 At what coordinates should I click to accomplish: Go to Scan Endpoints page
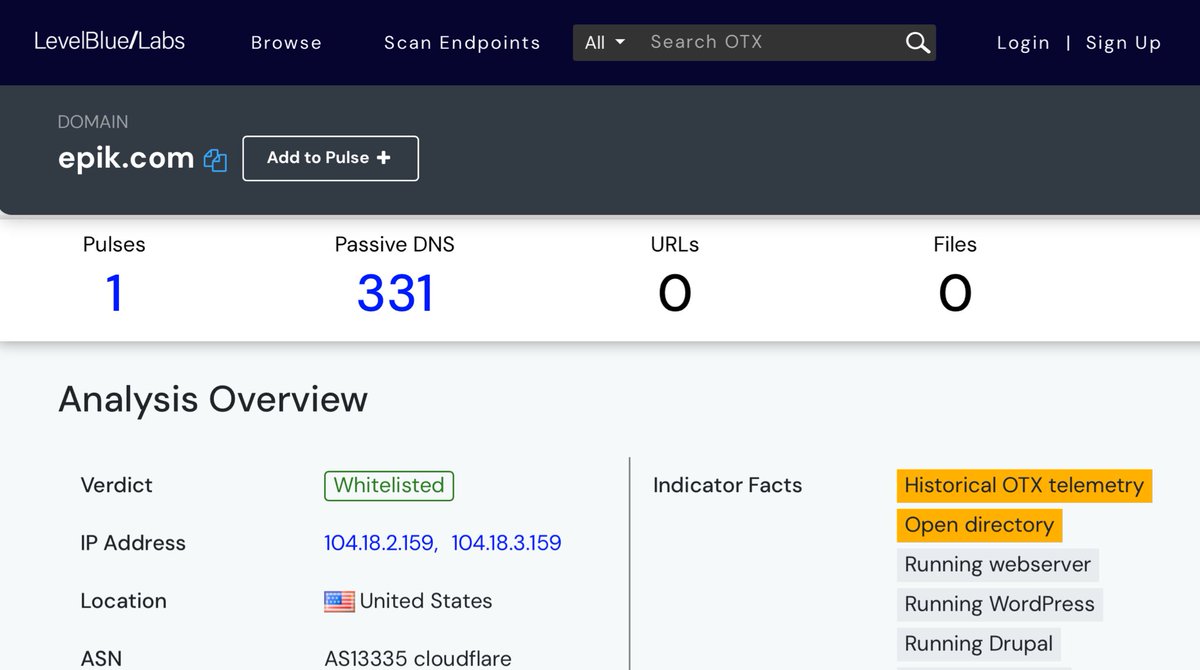click(462, 42)
